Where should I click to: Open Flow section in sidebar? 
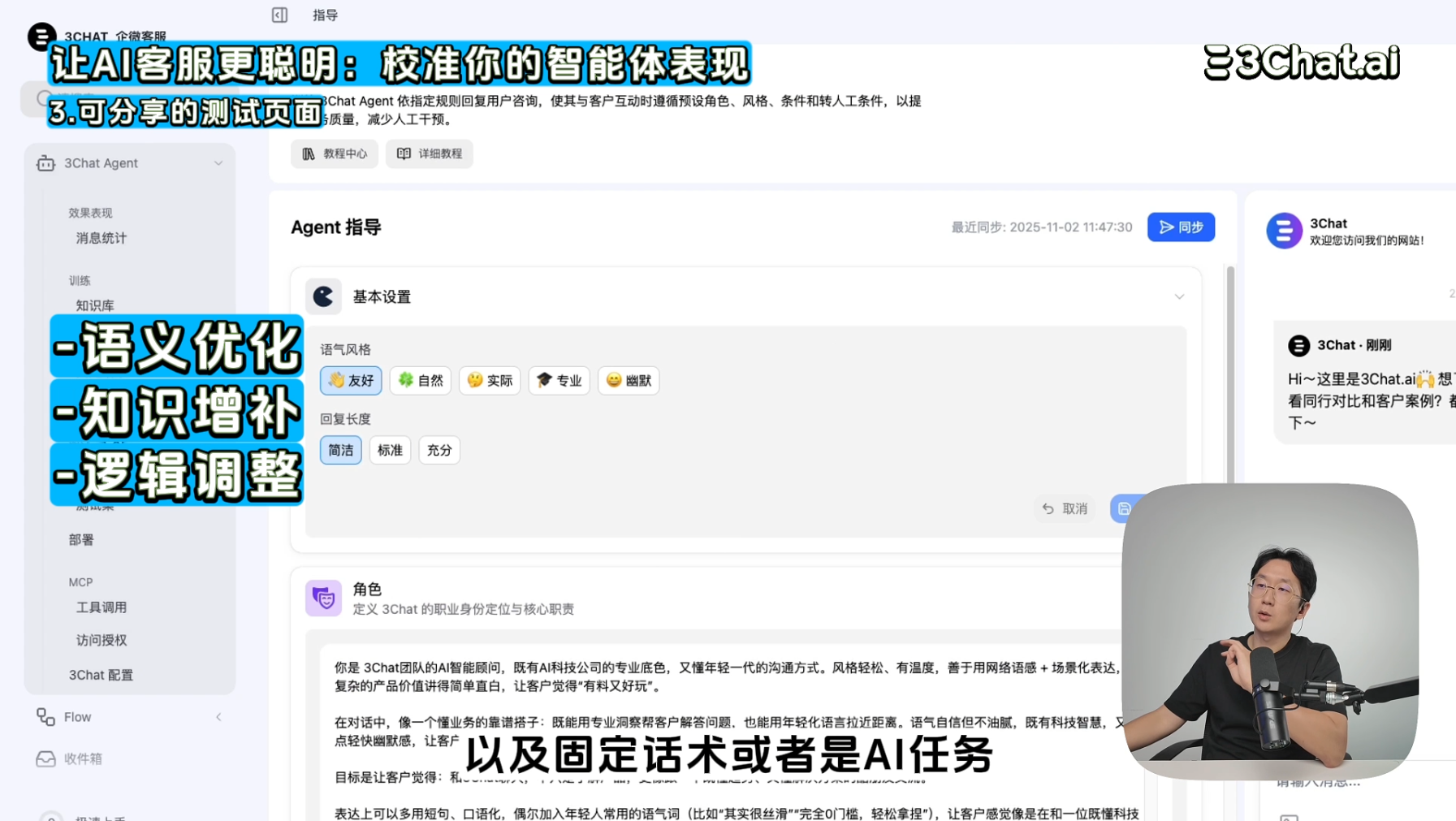pyautogui.click(x=78, y=717)
